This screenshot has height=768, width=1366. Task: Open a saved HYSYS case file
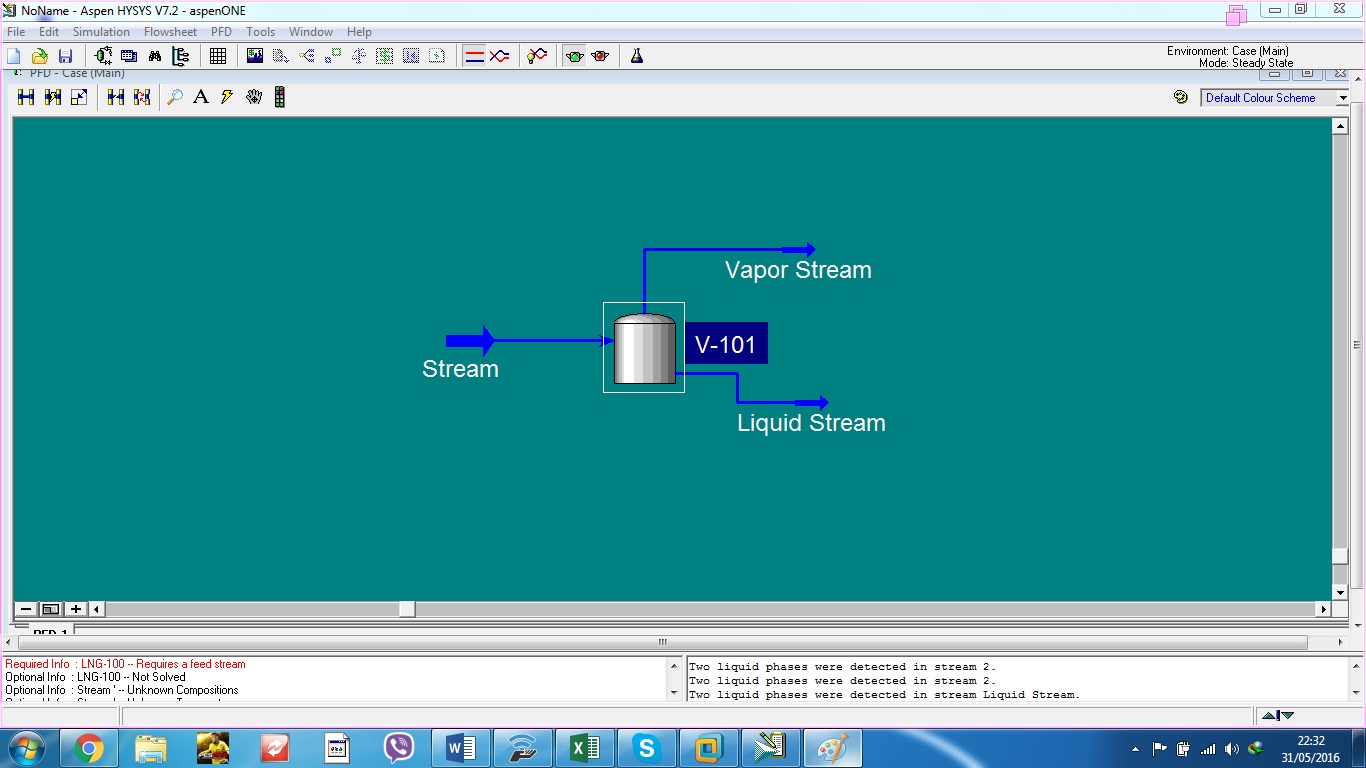tap(39, 55)
